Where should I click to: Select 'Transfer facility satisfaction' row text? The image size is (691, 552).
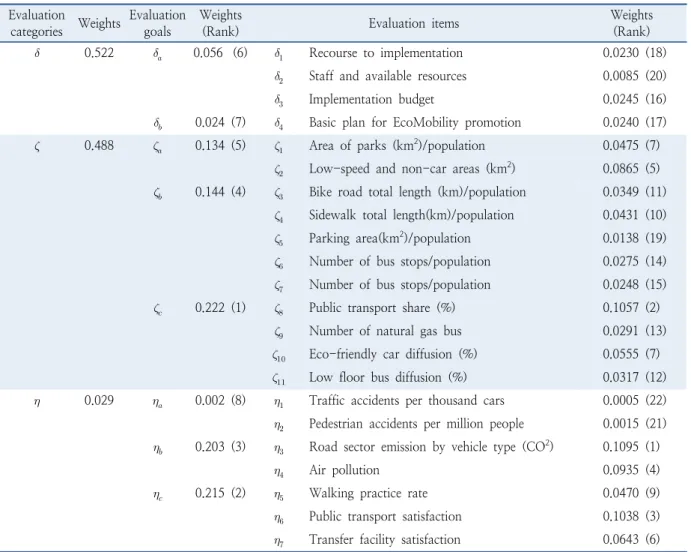(x=384, y=540)
